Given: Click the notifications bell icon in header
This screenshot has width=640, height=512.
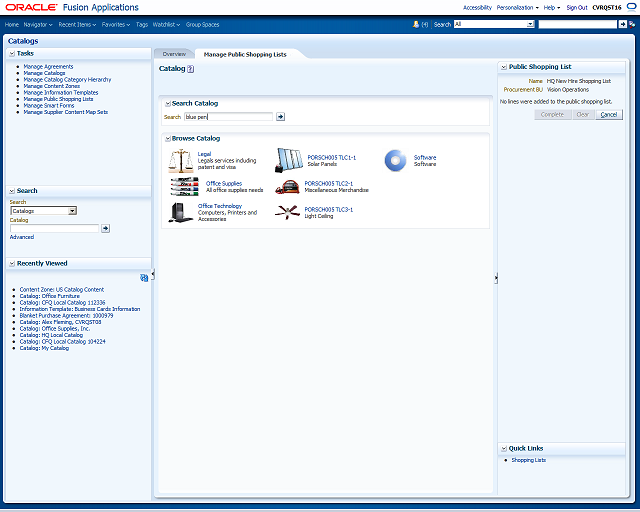Looking at the screenshot, I should click(x=416, y=24).
